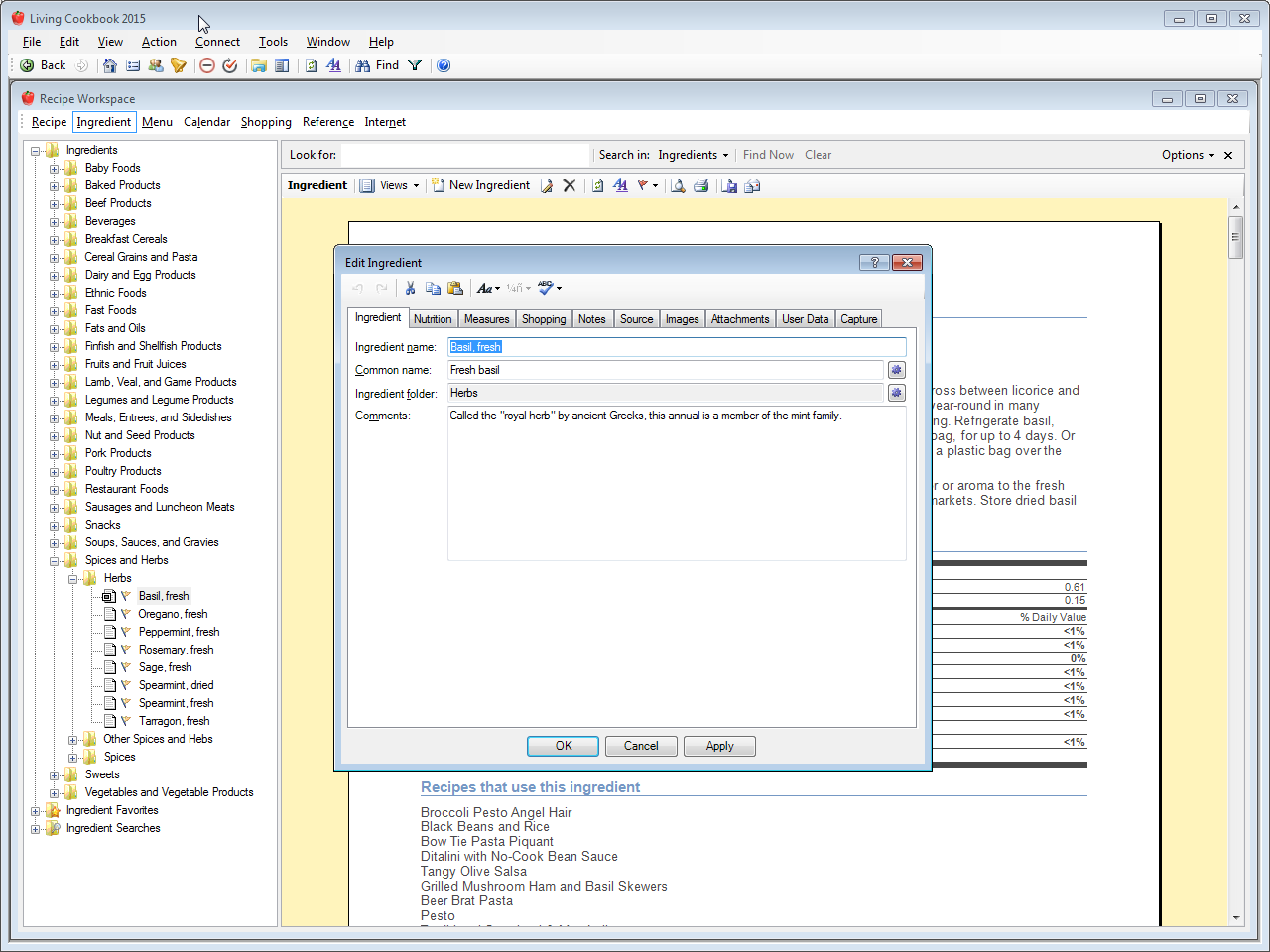Click the font size icon in ingredient toolbar
Viewport: 1270px width, 952px height.
click(621, 185)
